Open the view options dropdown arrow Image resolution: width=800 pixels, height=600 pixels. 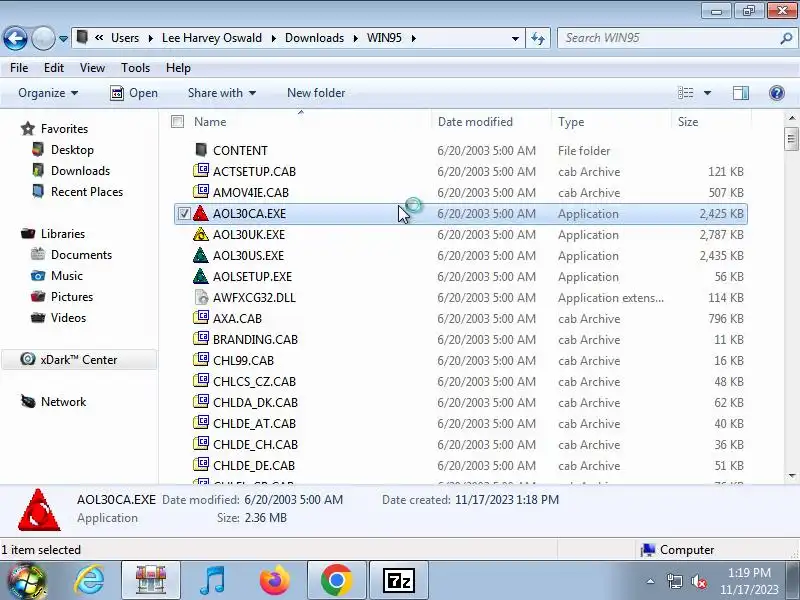coord(707,93)
